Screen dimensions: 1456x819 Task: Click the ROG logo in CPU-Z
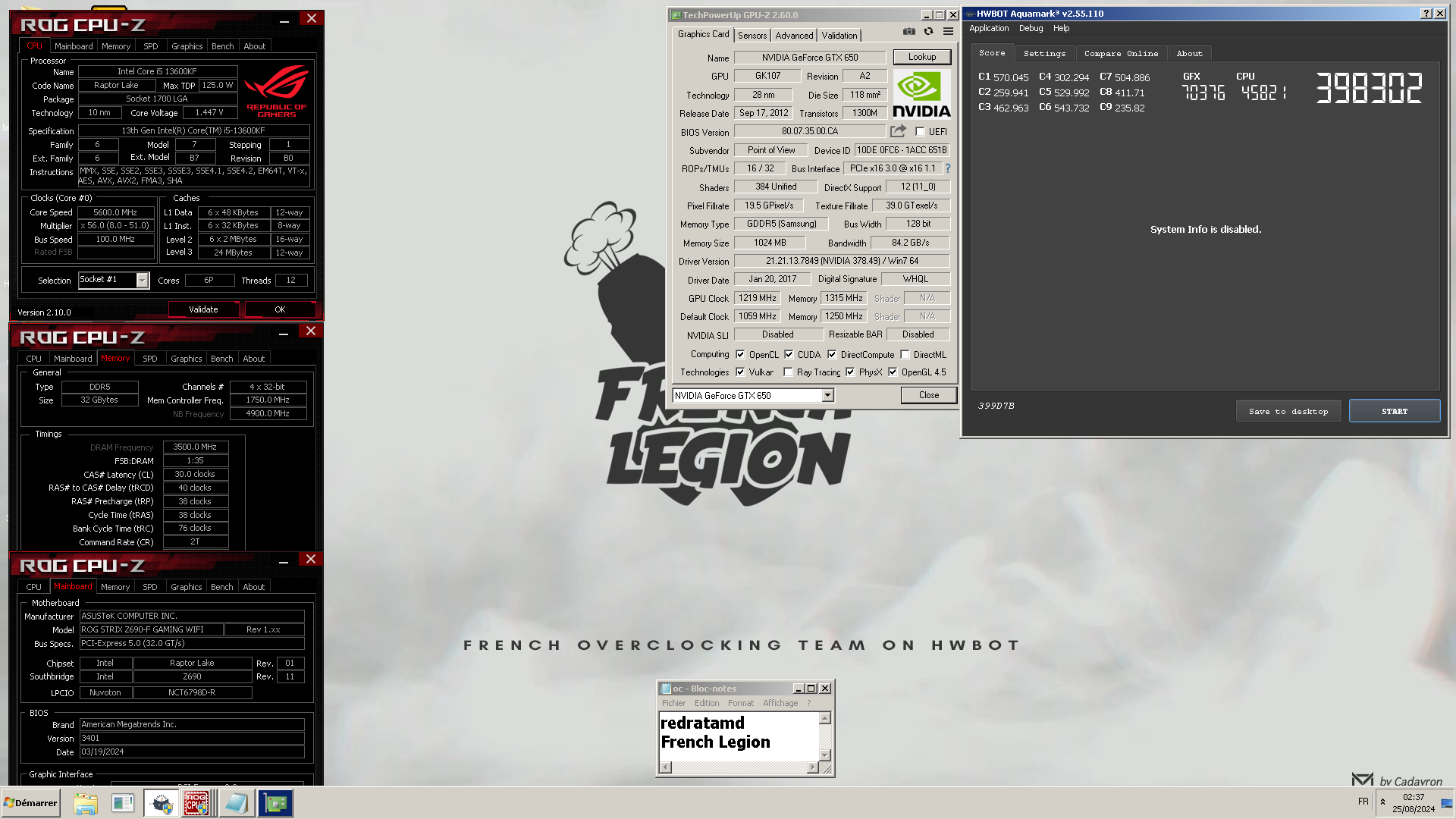click(276, 91)
